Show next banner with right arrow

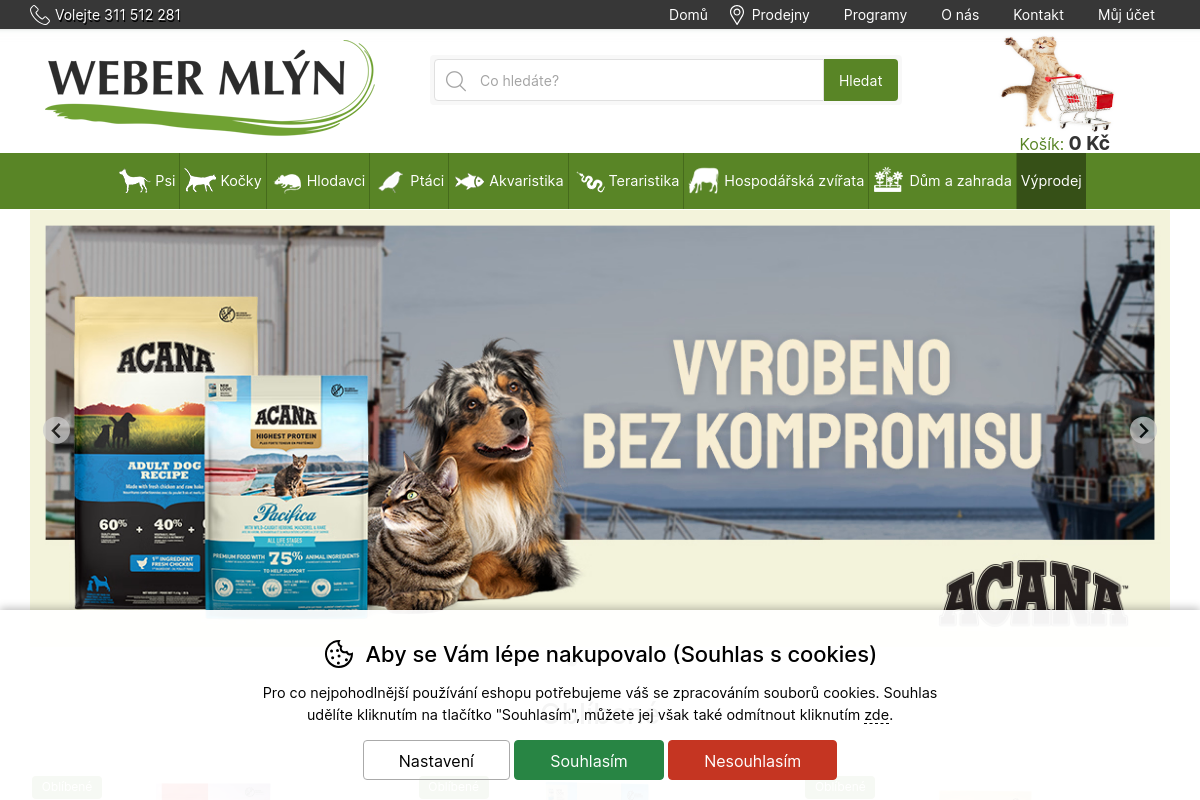(1143, 431)
